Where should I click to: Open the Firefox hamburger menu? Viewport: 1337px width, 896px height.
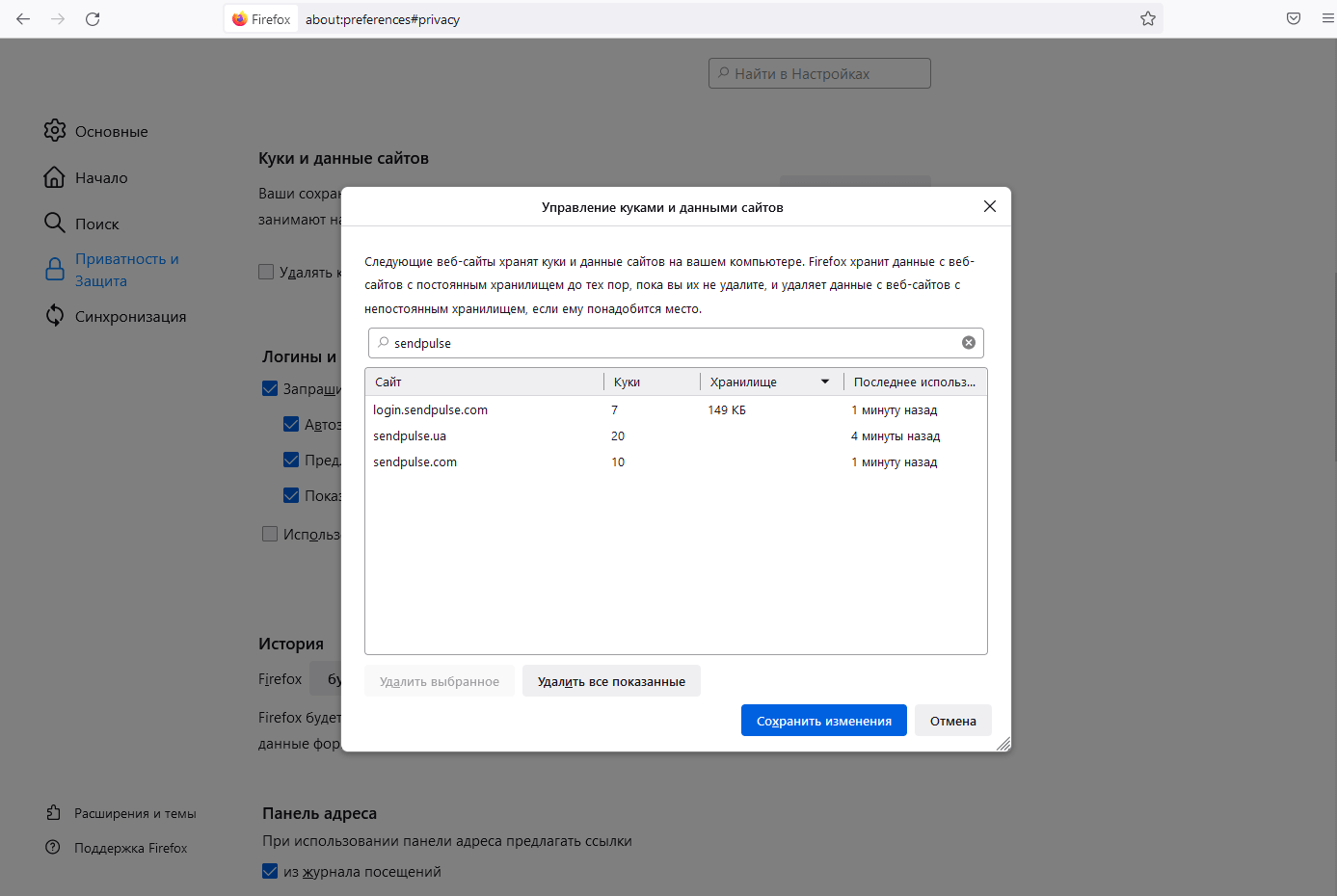coord(1328,19)
